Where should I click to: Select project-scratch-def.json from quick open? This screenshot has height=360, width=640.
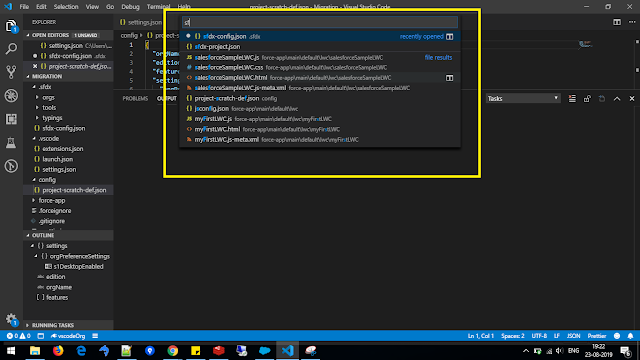click(x=320, y=98)
